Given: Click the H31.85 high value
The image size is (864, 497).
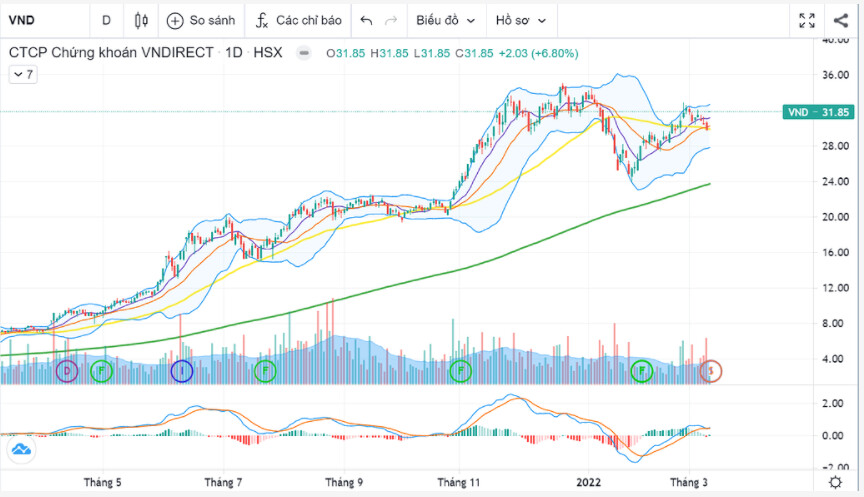Looking at the screenshot, I should 389,53.
